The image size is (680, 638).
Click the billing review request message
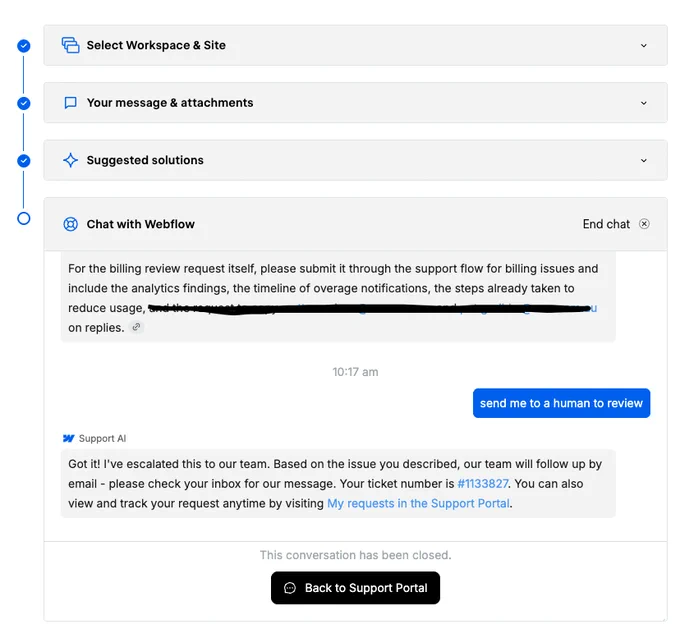click(338, 297)
